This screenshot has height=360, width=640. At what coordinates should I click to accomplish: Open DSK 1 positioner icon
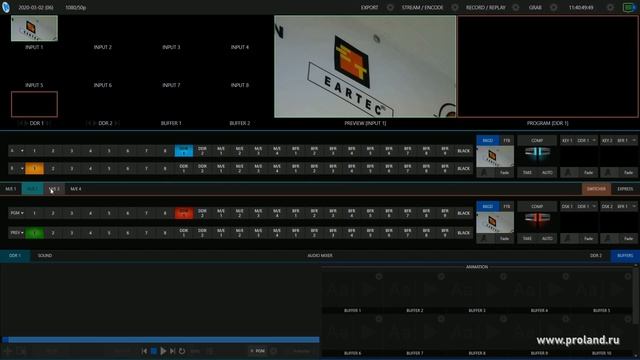(x=569, y=238)
